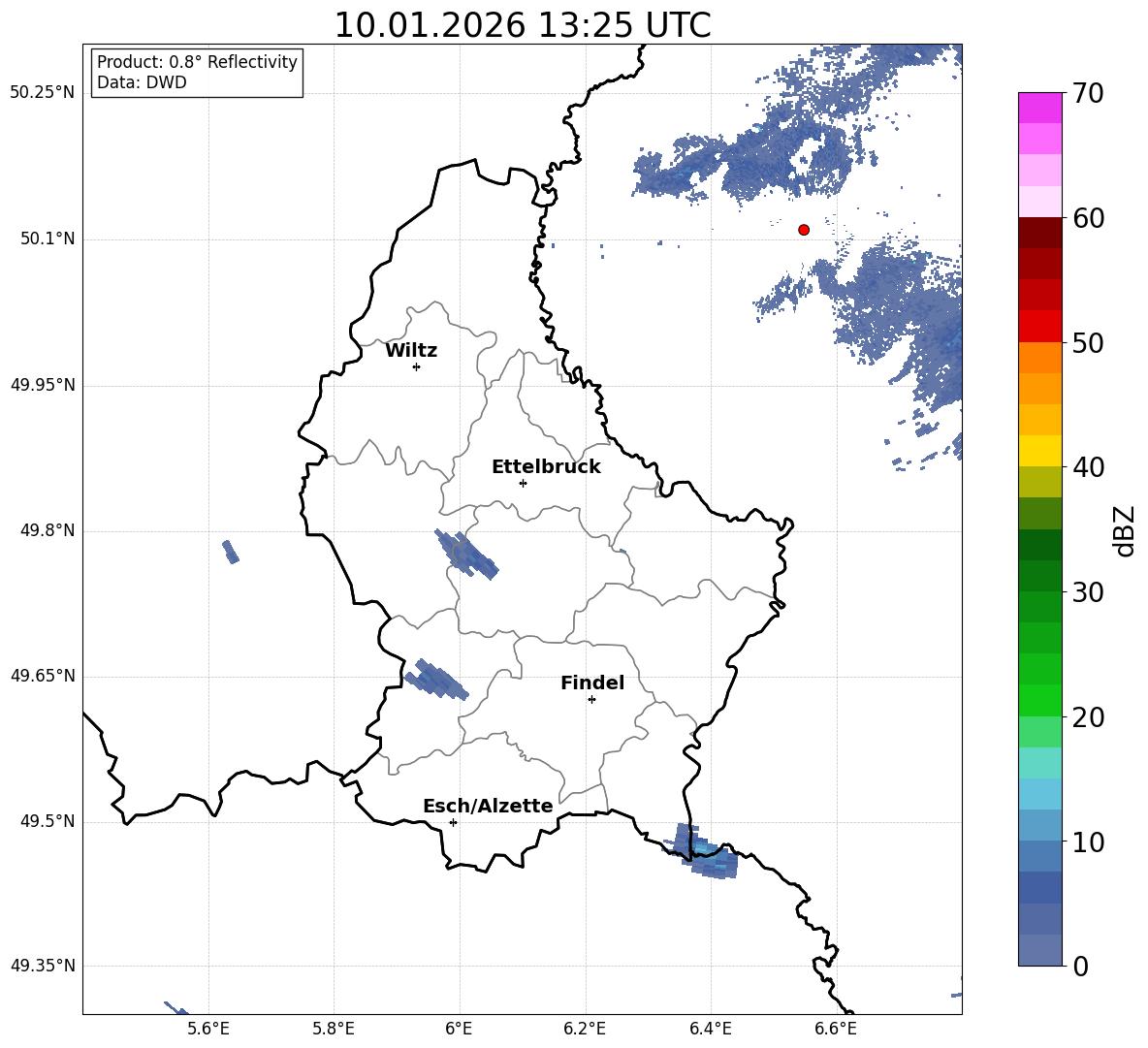This screenshot has height=1048, width=1148.
Task: Click the magenta top colorbar segment
Action: (1039, 109)
